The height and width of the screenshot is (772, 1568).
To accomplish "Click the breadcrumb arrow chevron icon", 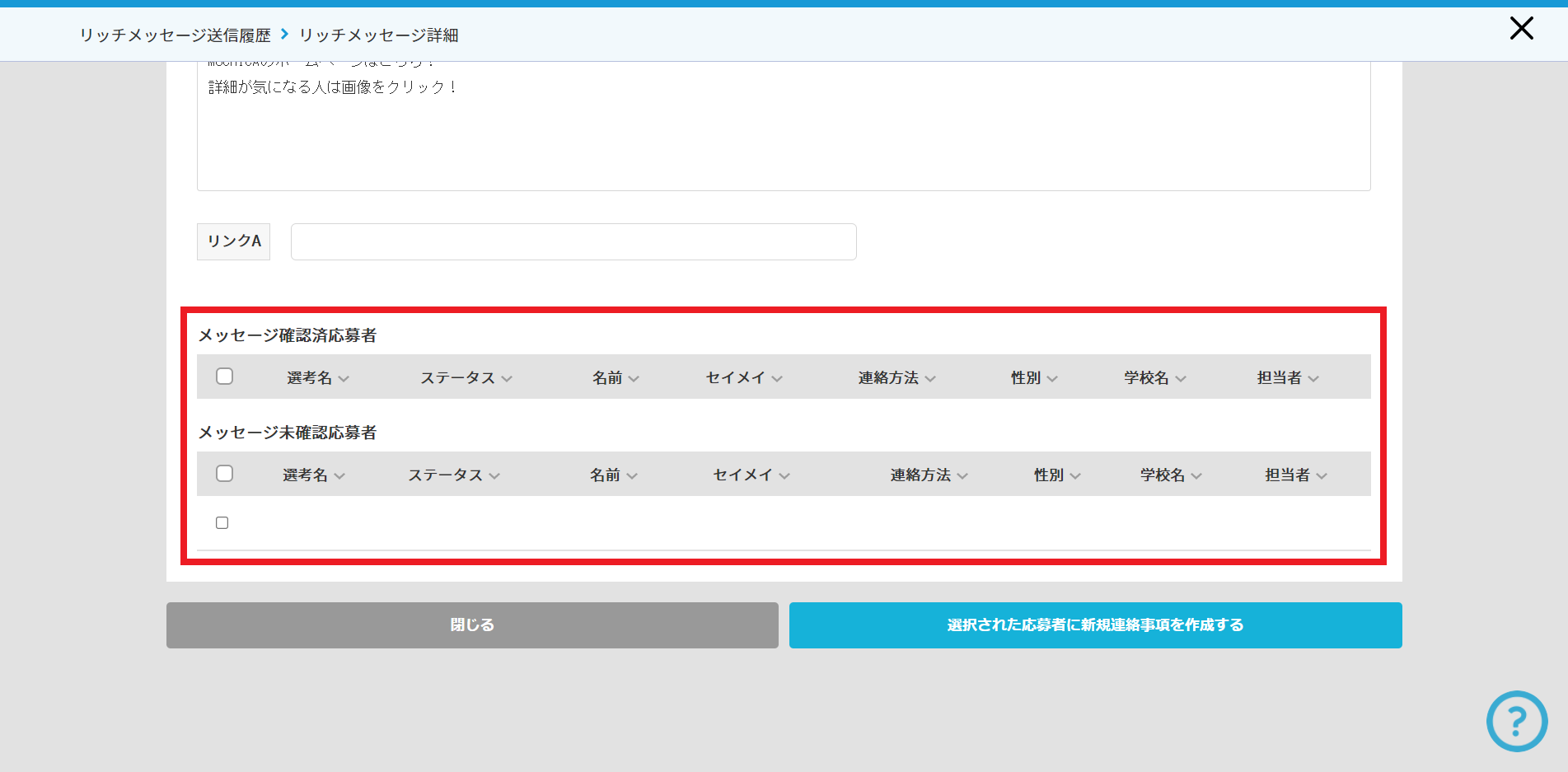I will pyautogui.click(x=284, y=34).
